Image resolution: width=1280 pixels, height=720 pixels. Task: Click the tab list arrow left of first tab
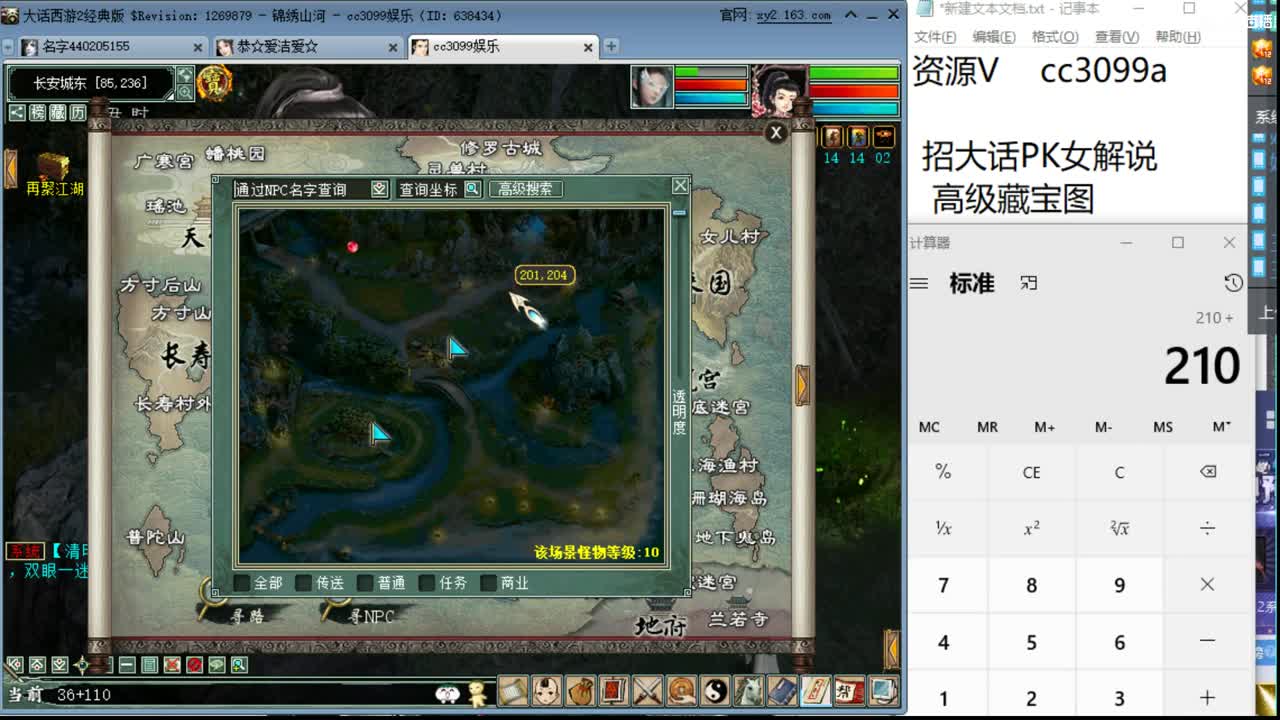coord(8,47)
